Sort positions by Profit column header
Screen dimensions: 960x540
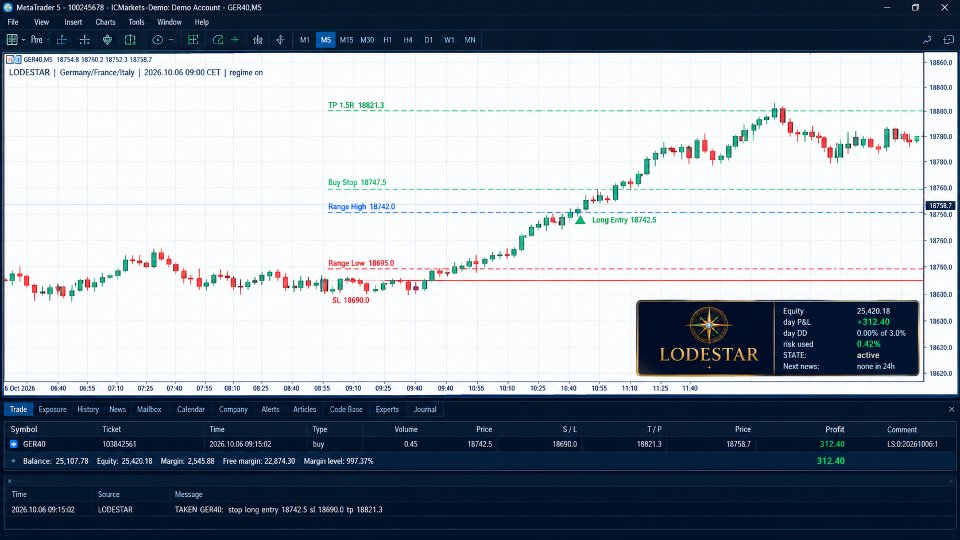click(x=834, y=429)
